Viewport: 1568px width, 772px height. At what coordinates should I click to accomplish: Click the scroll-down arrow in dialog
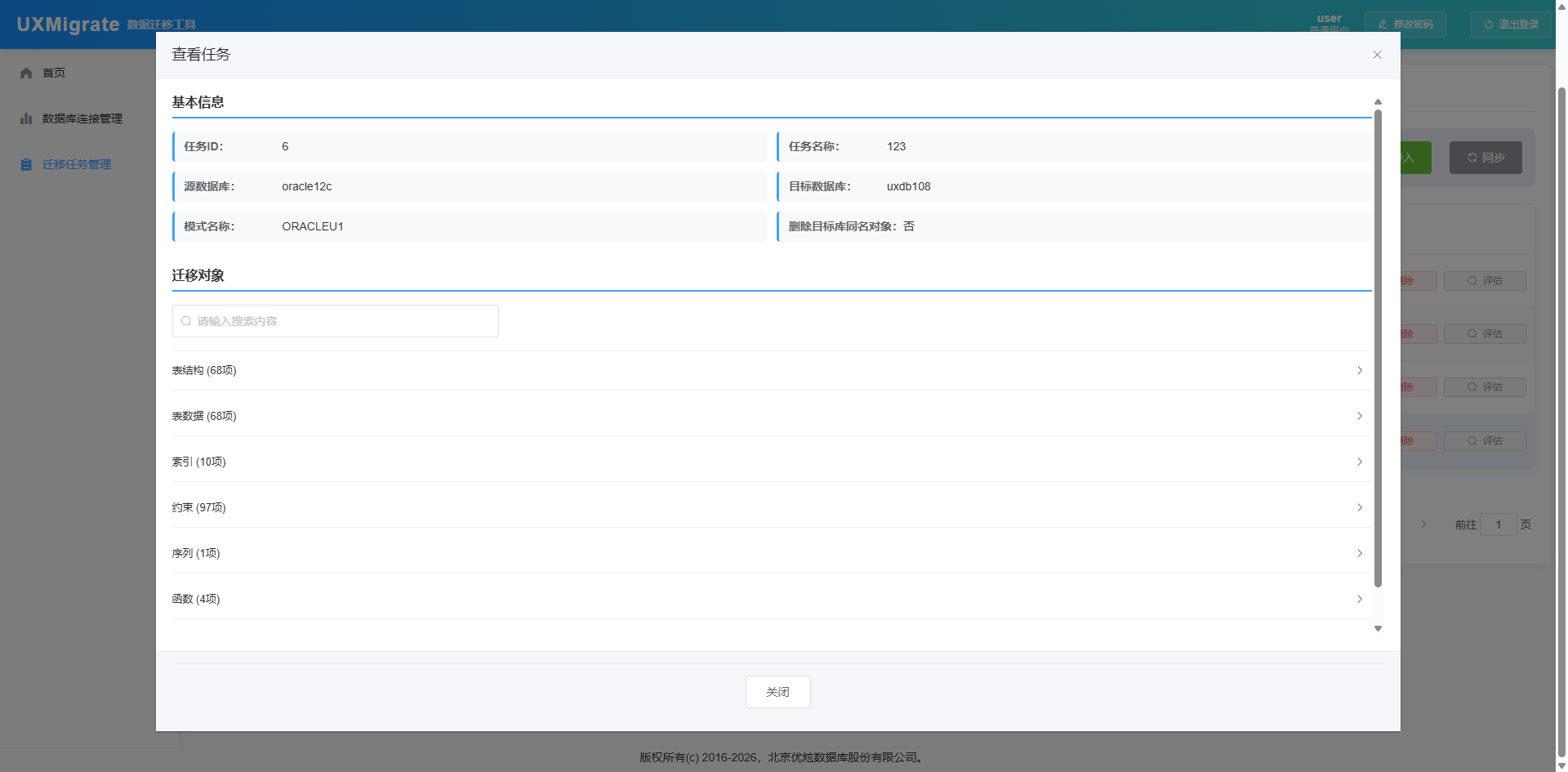coord(1378,628)
